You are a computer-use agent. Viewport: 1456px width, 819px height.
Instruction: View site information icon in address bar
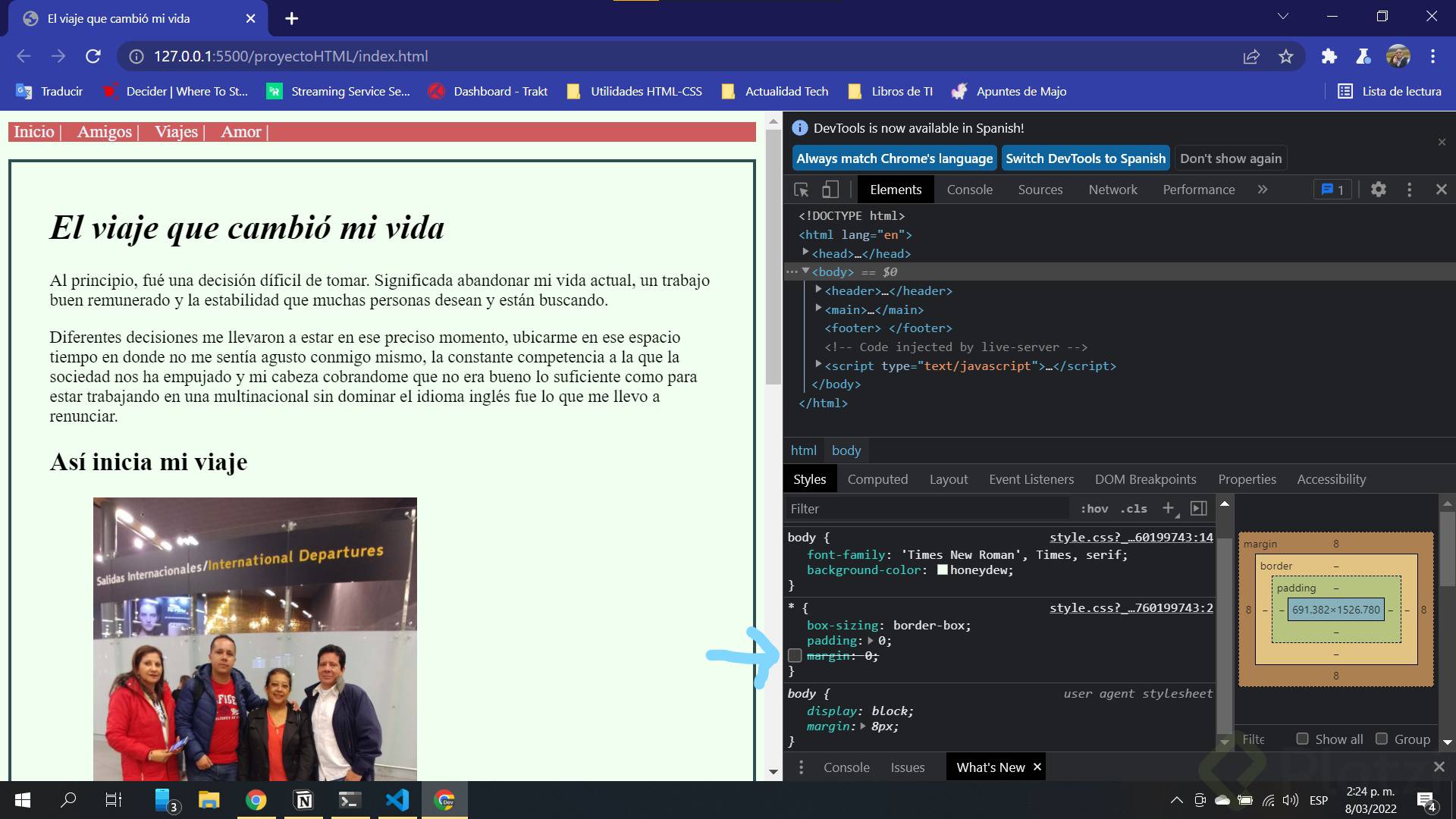(x=136, y=56)
